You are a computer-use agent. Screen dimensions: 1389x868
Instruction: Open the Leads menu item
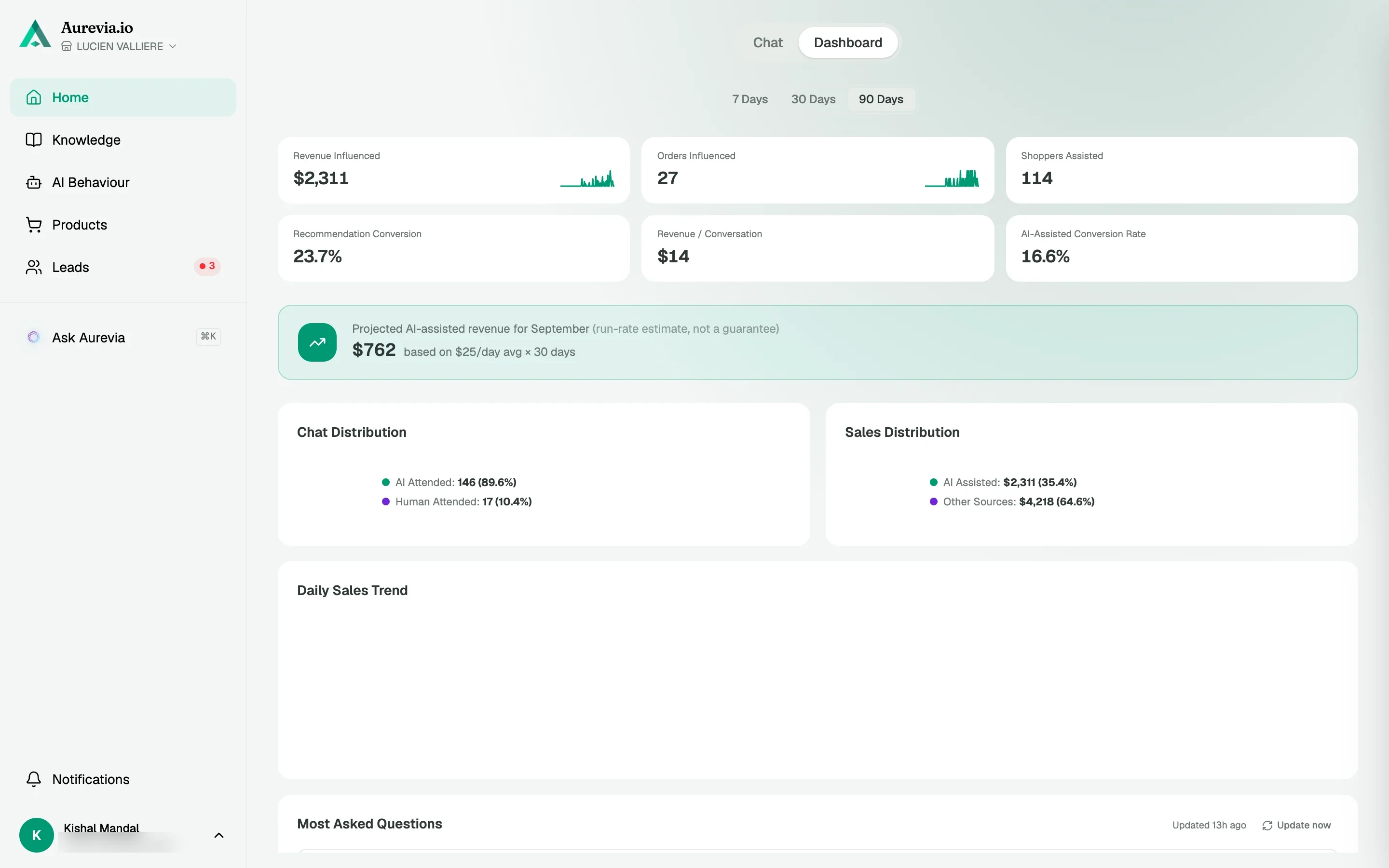click(x=123, y=268)
